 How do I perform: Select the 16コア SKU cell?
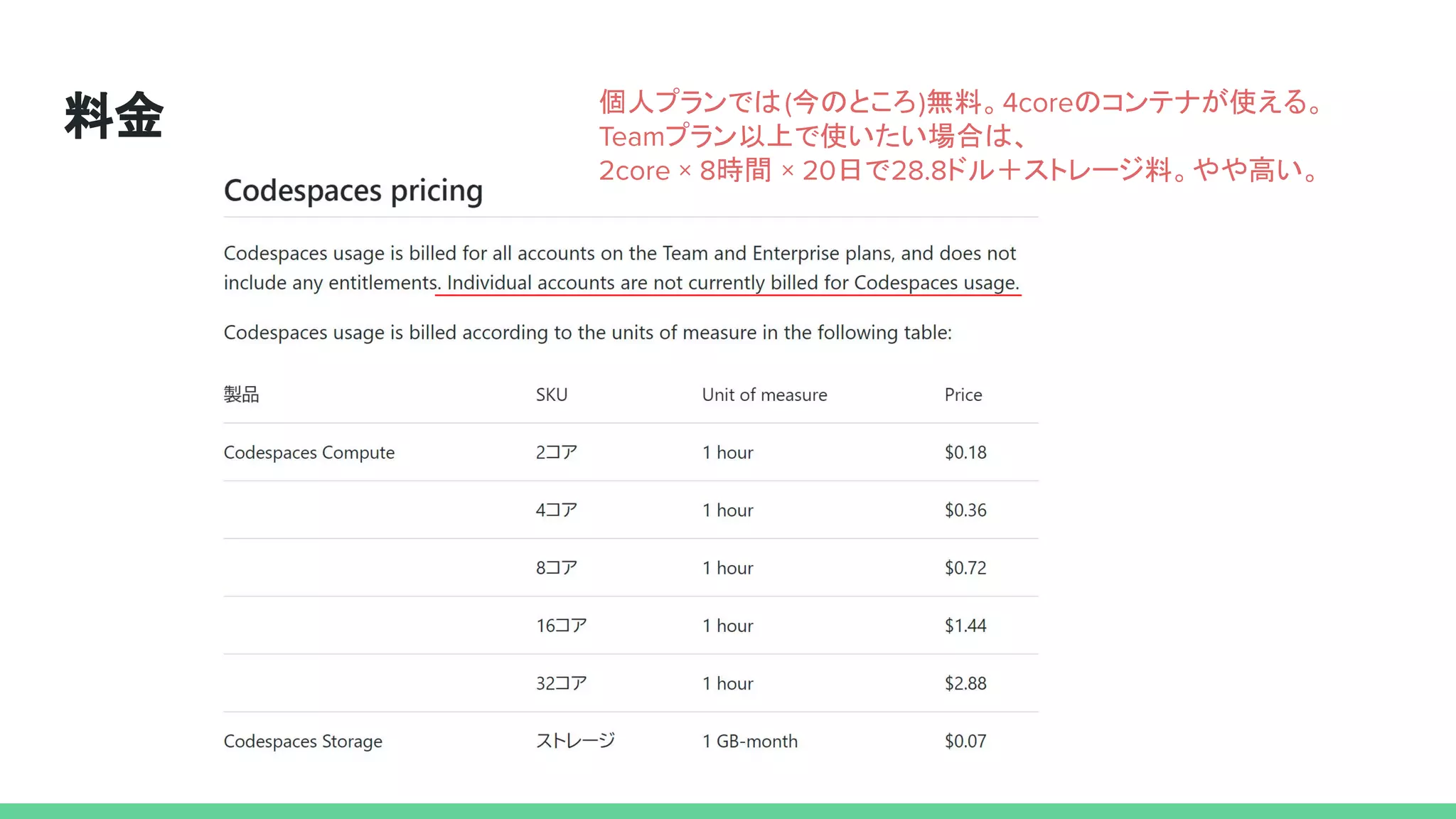[x=562, y=626]
